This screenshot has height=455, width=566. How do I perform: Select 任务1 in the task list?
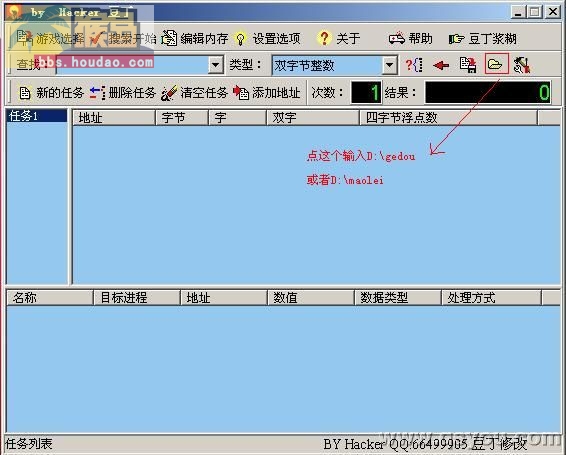(x=36, y=116)
